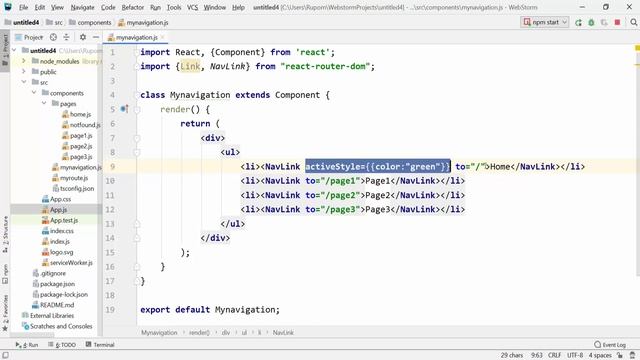The image size is (640, 360).
Task: Collapse the components folder
Action: point(34,93)
